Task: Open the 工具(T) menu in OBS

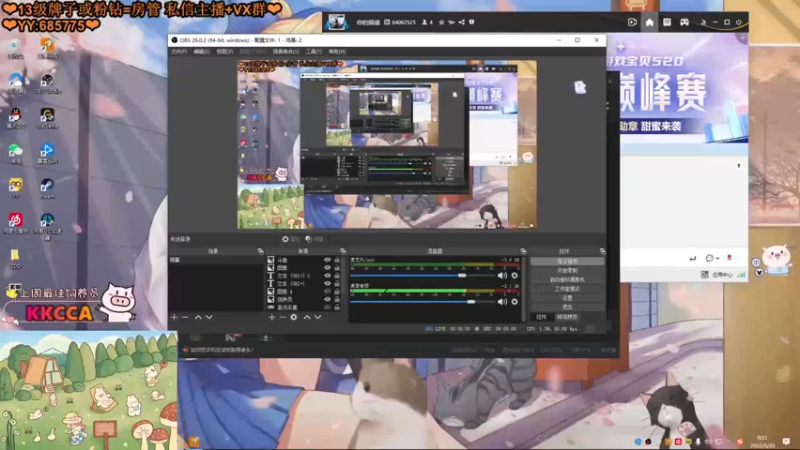Action: point(314,52)
